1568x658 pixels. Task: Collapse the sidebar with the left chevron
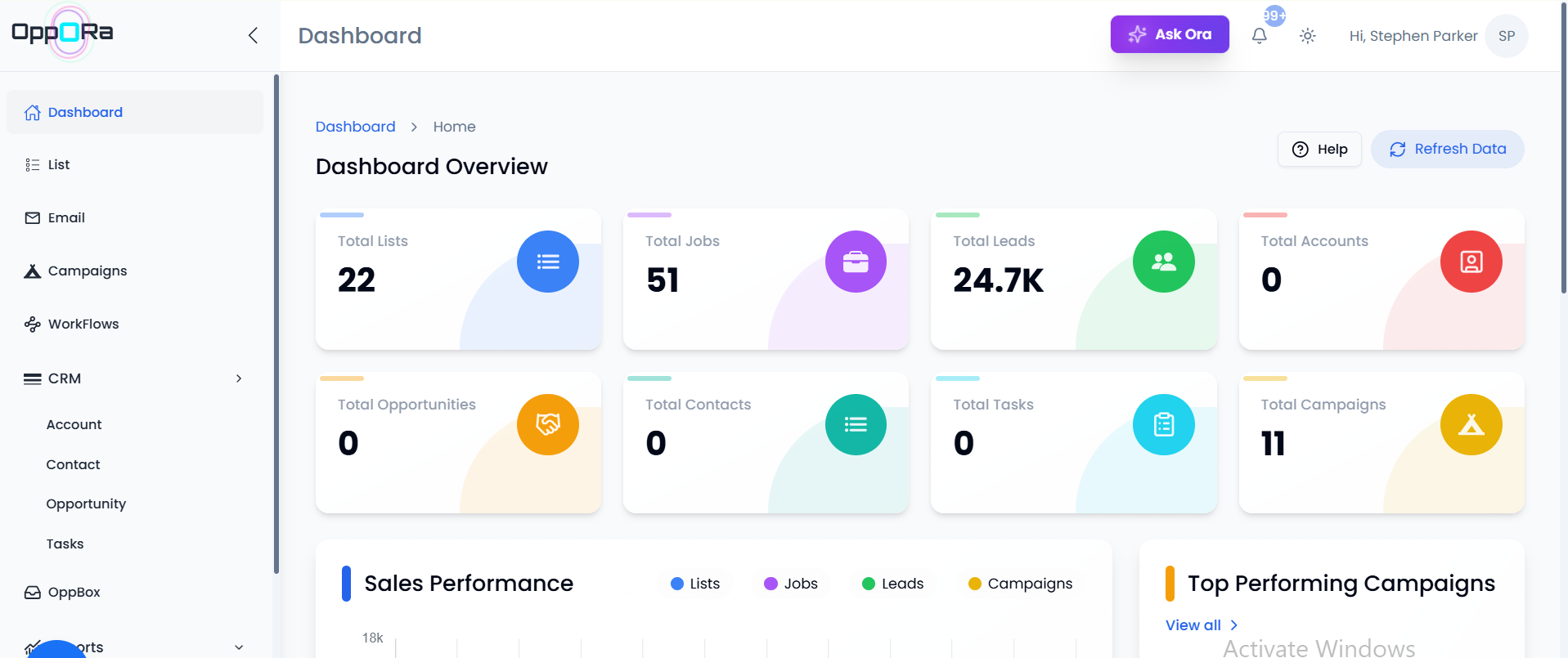coord(253,35)
